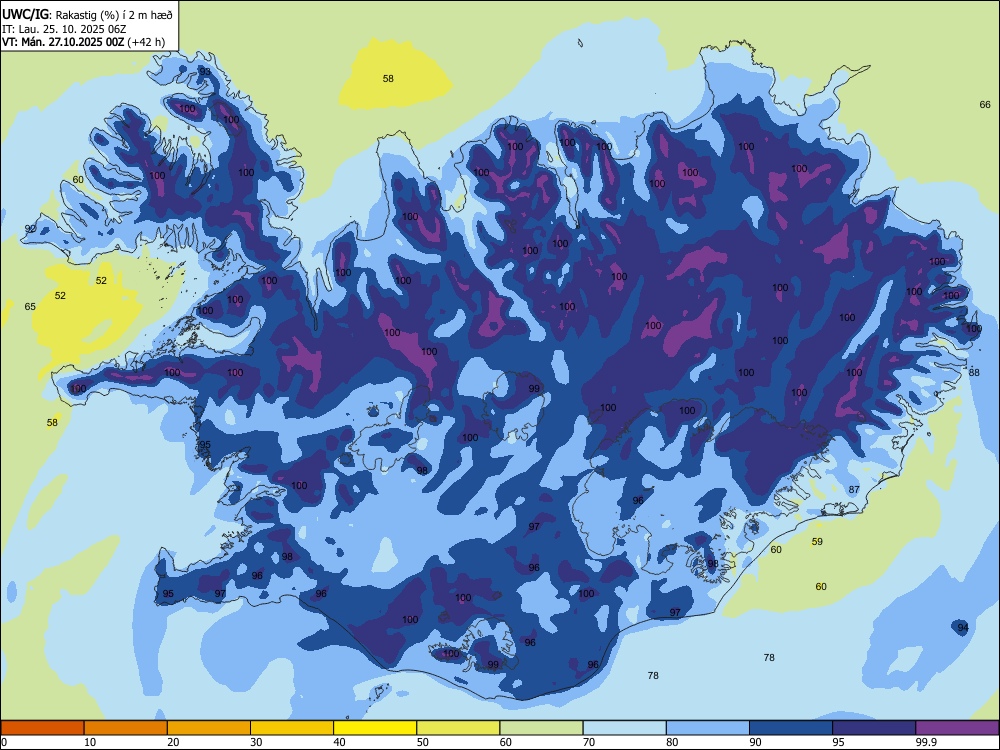Click the '65' value off the west coast

click(x=30, y=306)
